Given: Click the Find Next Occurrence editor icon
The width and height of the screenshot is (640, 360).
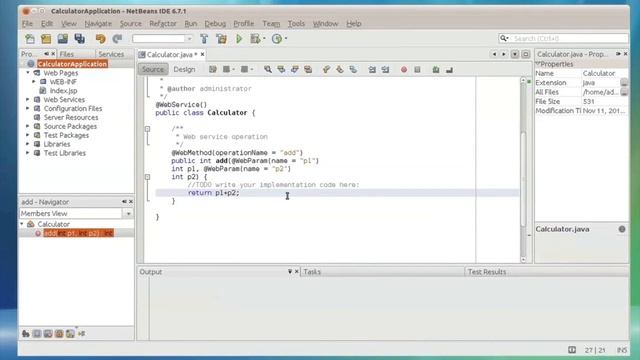Looking at the screenshot, I should 295,70.
